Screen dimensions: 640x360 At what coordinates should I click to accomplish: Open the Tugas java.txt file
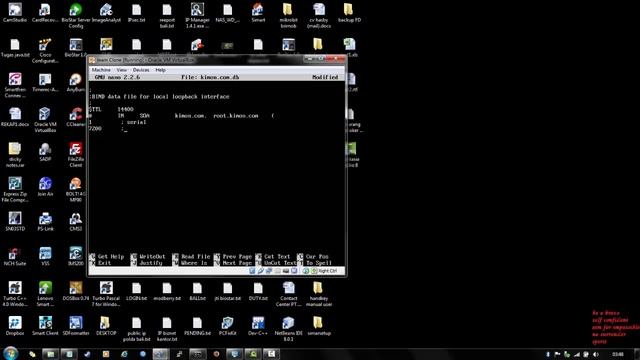tap(15, 48)
